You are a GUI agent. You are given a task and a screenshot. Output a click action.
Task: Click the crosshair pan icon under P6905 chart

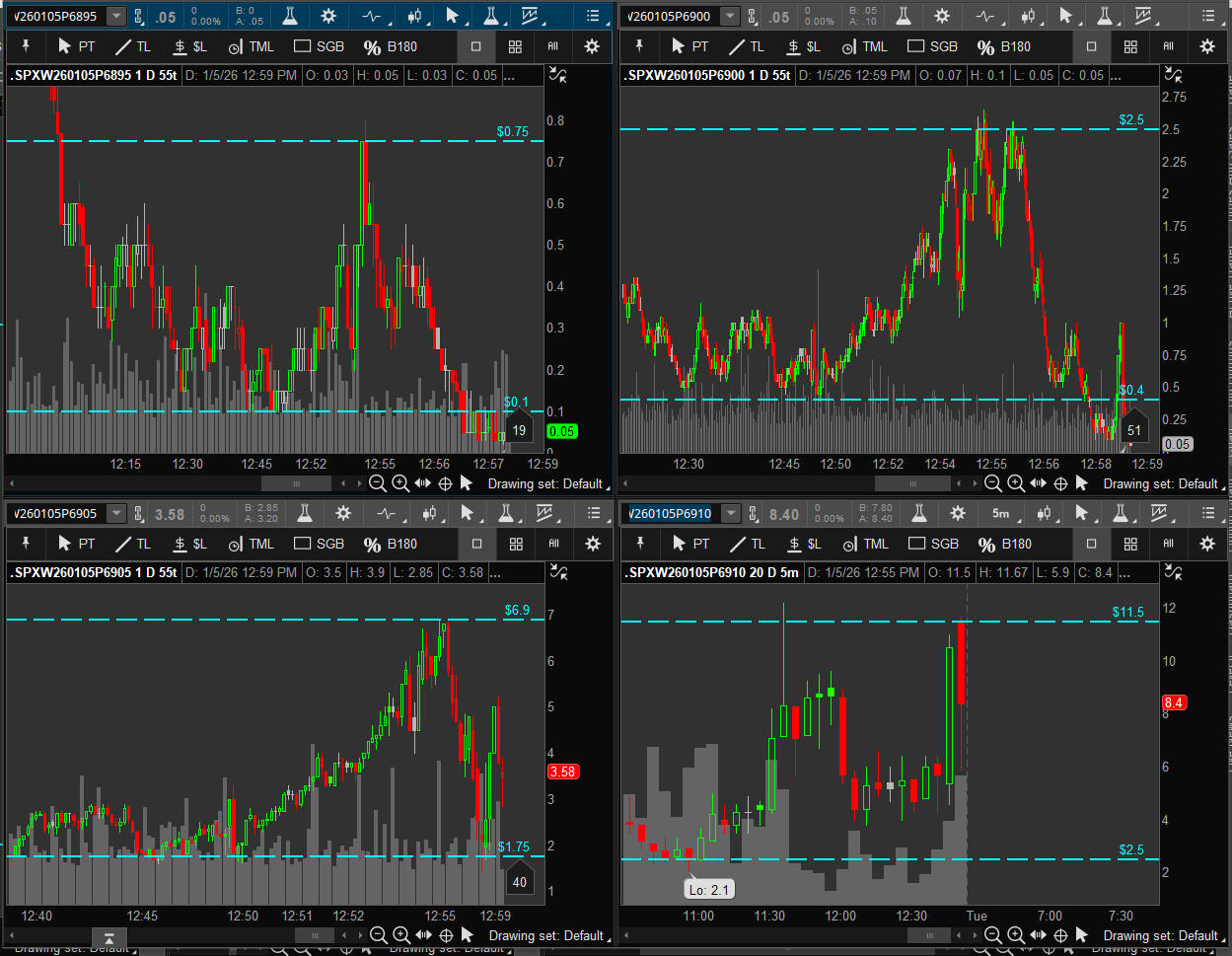point(446,935)
